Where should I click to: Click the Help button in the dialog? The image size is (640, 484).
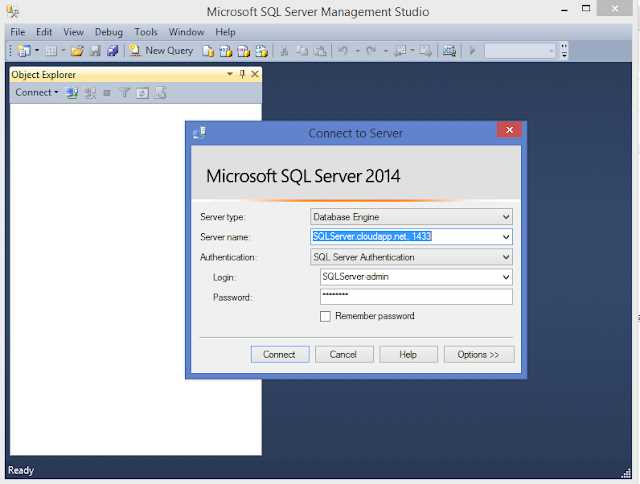coord(408,354)
